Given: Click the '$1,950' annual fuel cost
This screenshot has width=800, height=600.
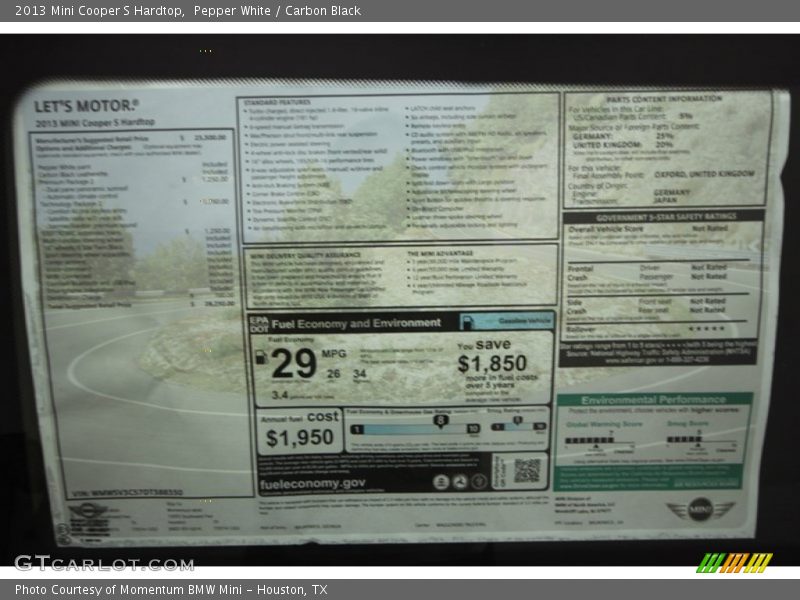Looking at the screenshot, I should [299, 438].
